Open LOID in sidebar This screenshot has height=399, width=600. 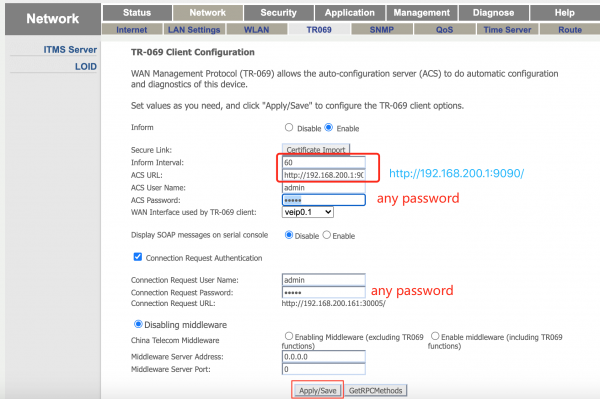point(86,67)
